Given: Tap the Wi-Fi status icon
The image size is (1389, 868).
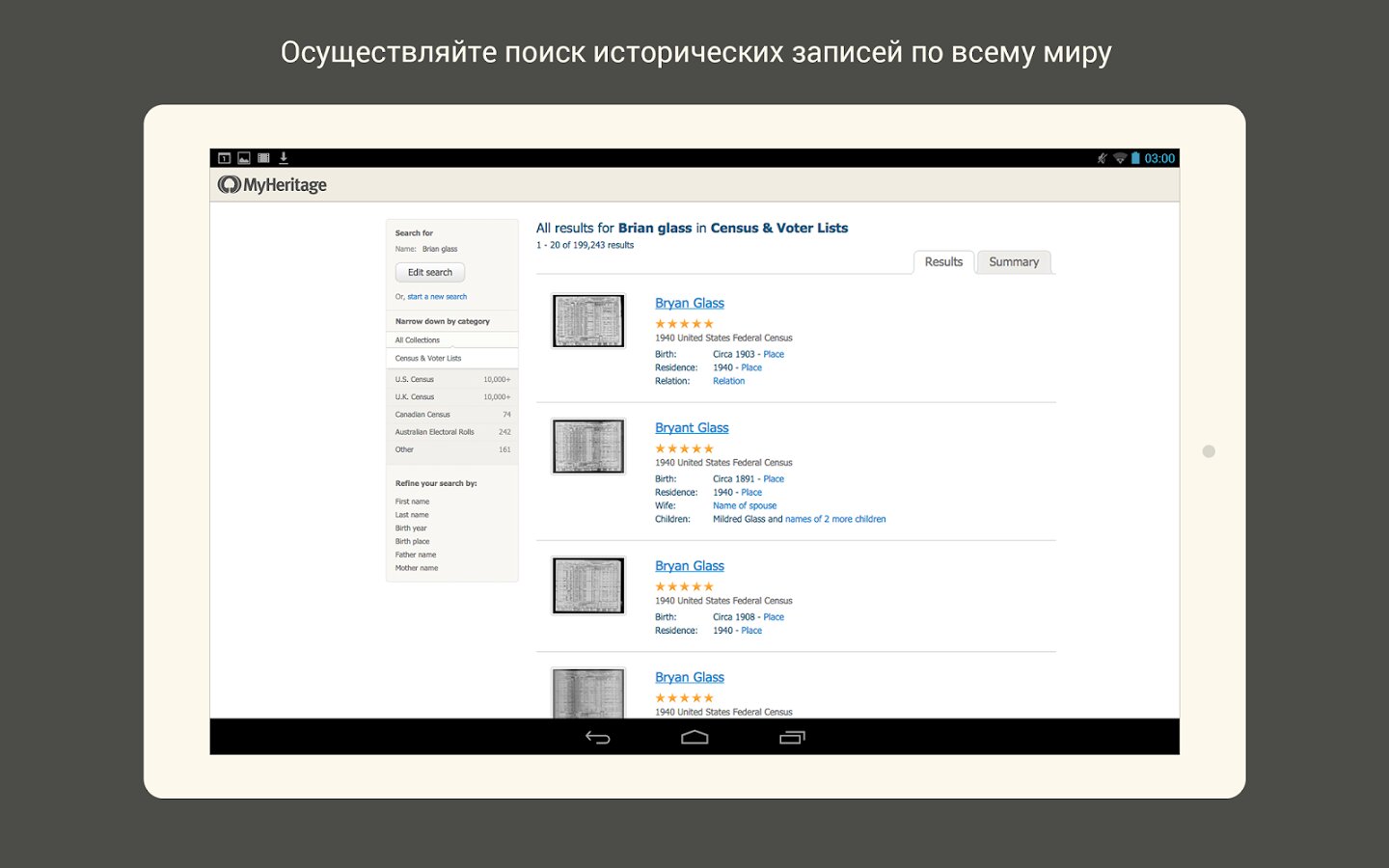Looking at the screenshot, I should (1120, 158).
